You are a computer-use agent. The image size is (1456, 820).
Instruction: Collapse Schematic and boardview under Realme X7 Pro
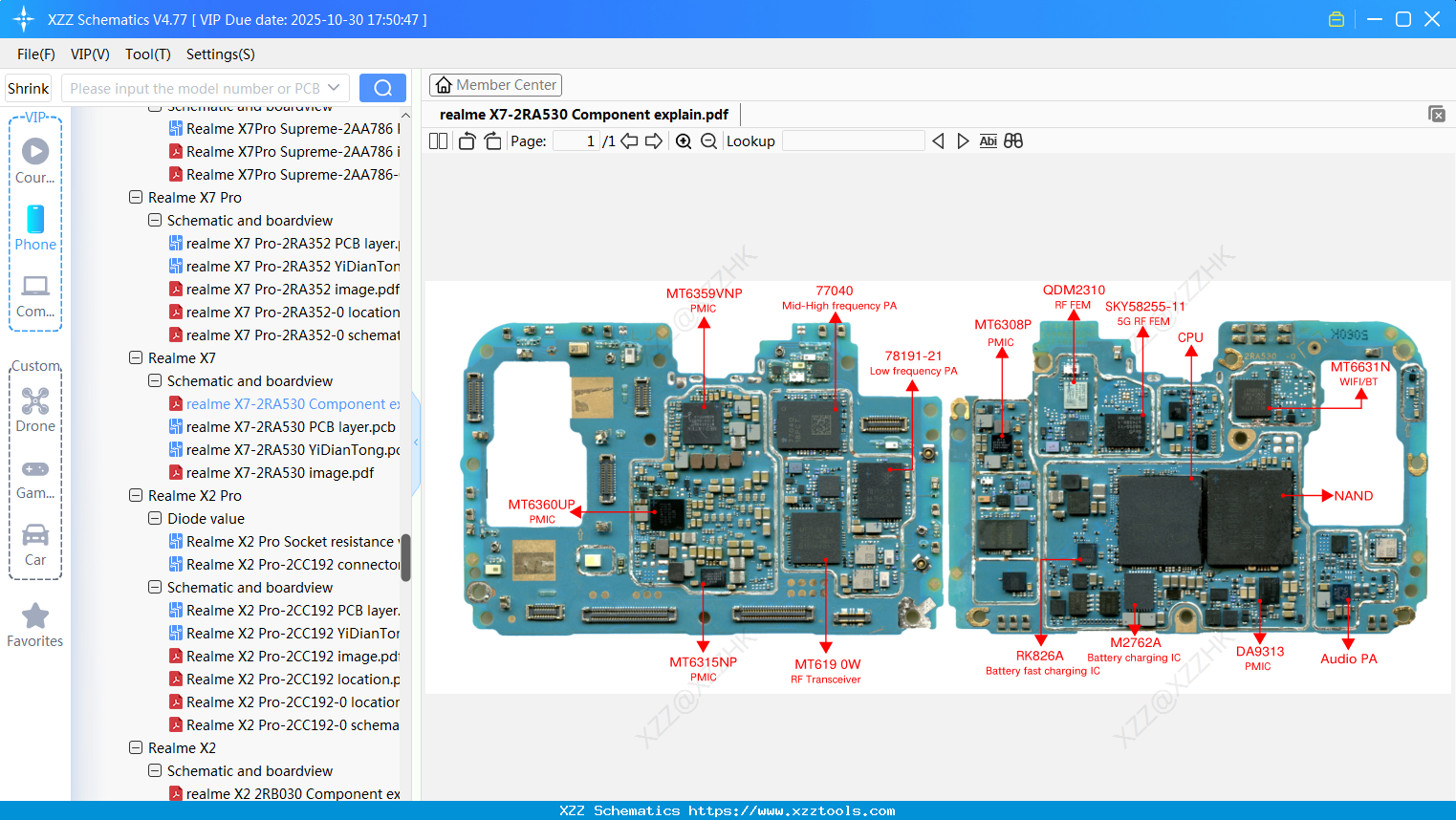pos(155,221)
